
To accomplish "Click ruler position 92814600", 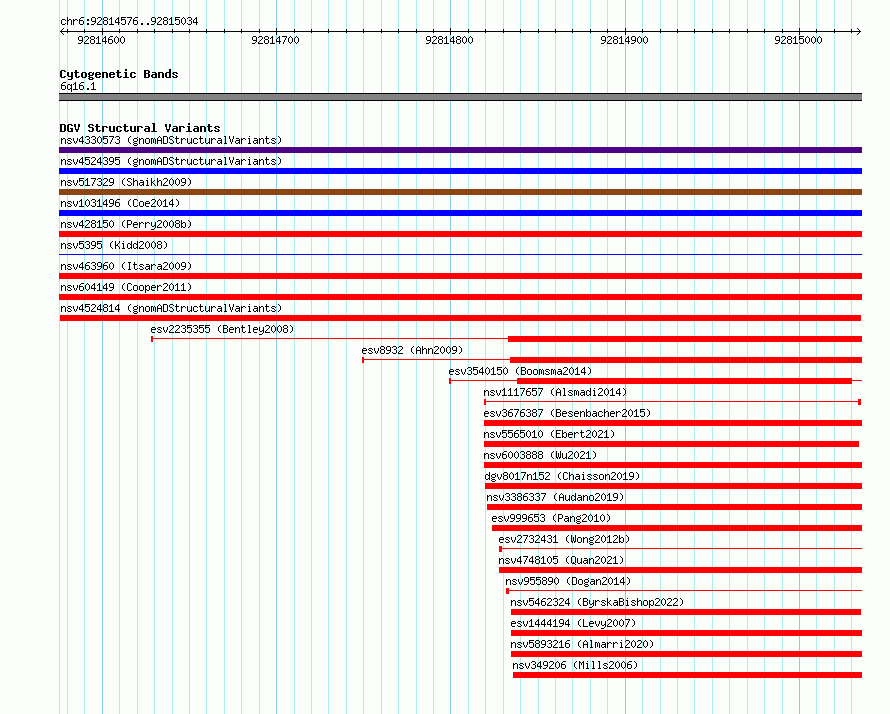I will coord(101,40).
